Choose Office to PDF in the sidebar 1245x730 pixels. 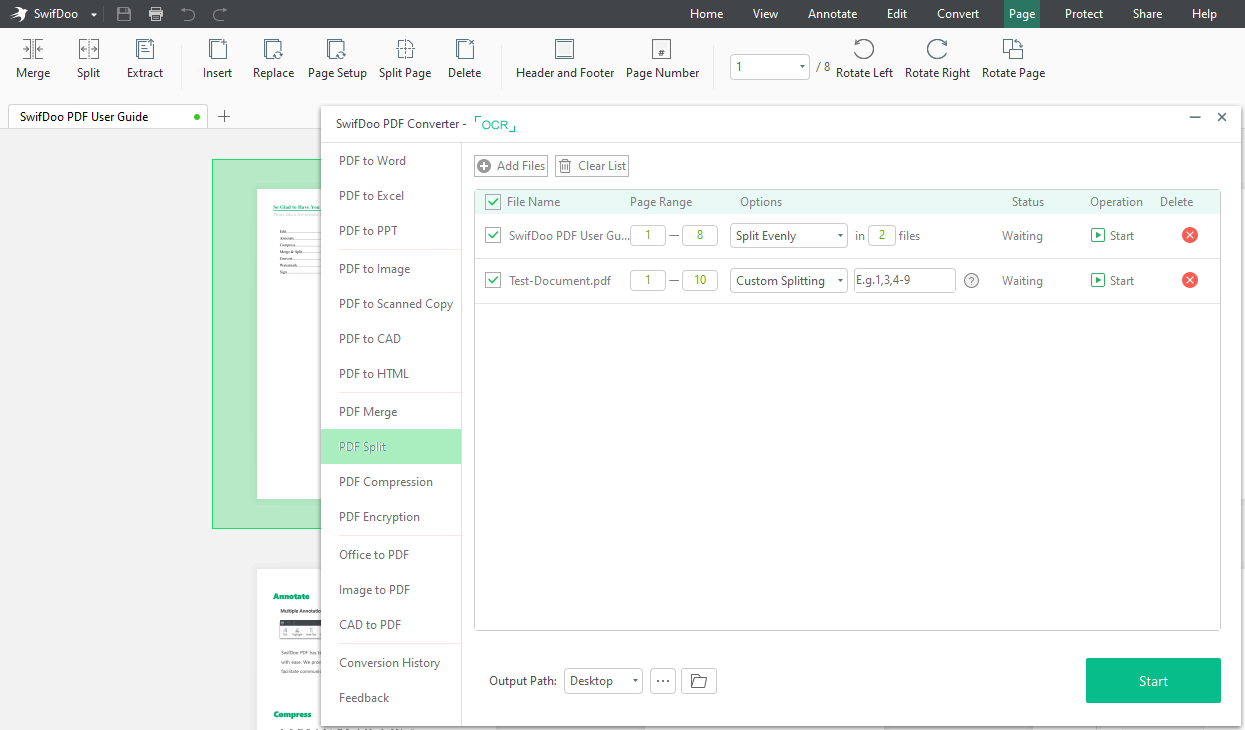pyautogui.click(x=391, y=555)
